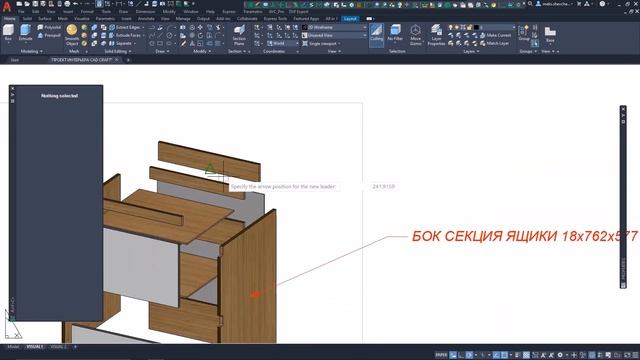Expand the Draw panel

tap(162, 51)
